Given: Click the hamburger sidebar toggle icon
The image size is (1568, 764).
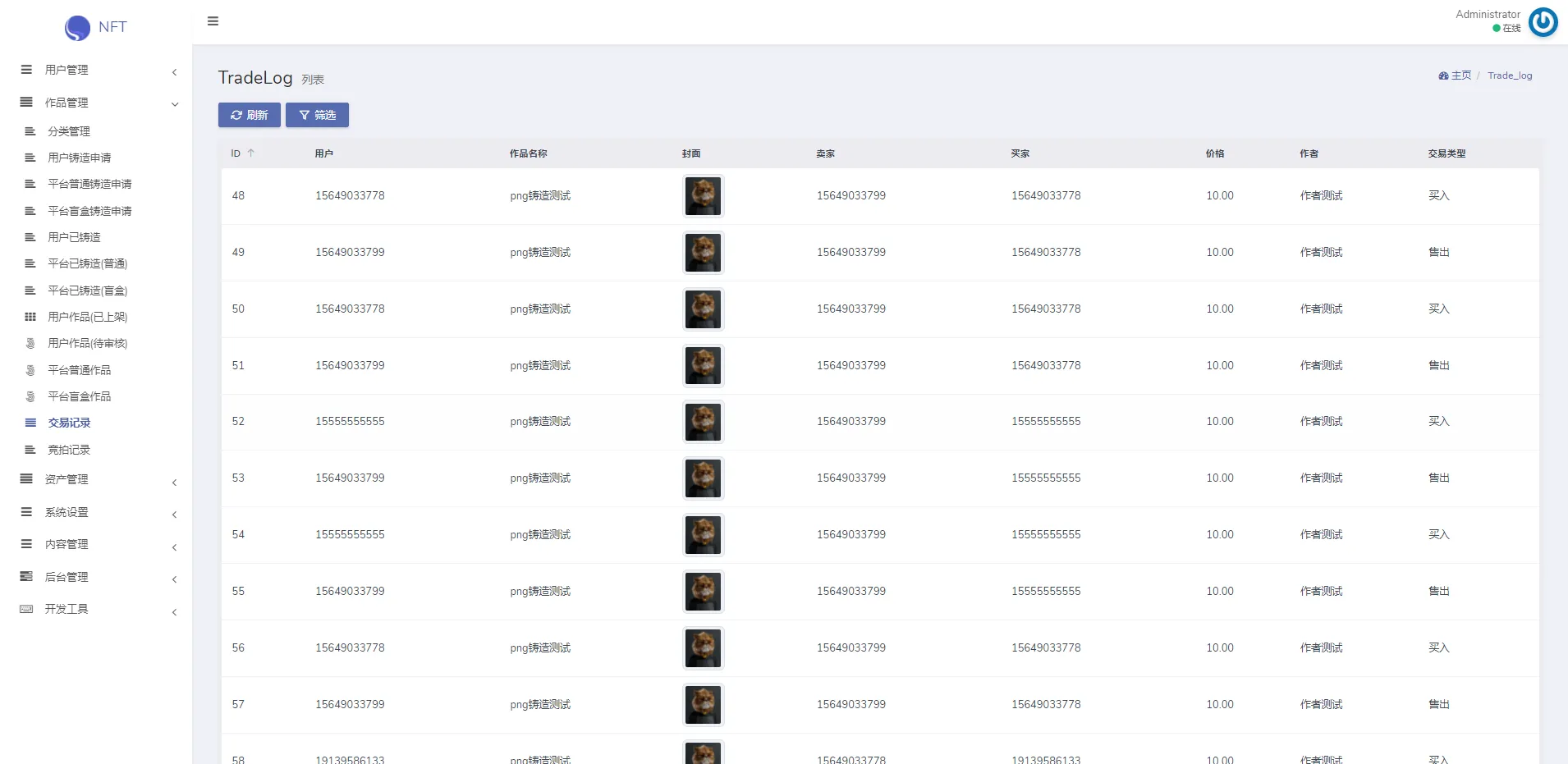Looking at the screenshot, I should pyautogui.click(x=213, y=21).
